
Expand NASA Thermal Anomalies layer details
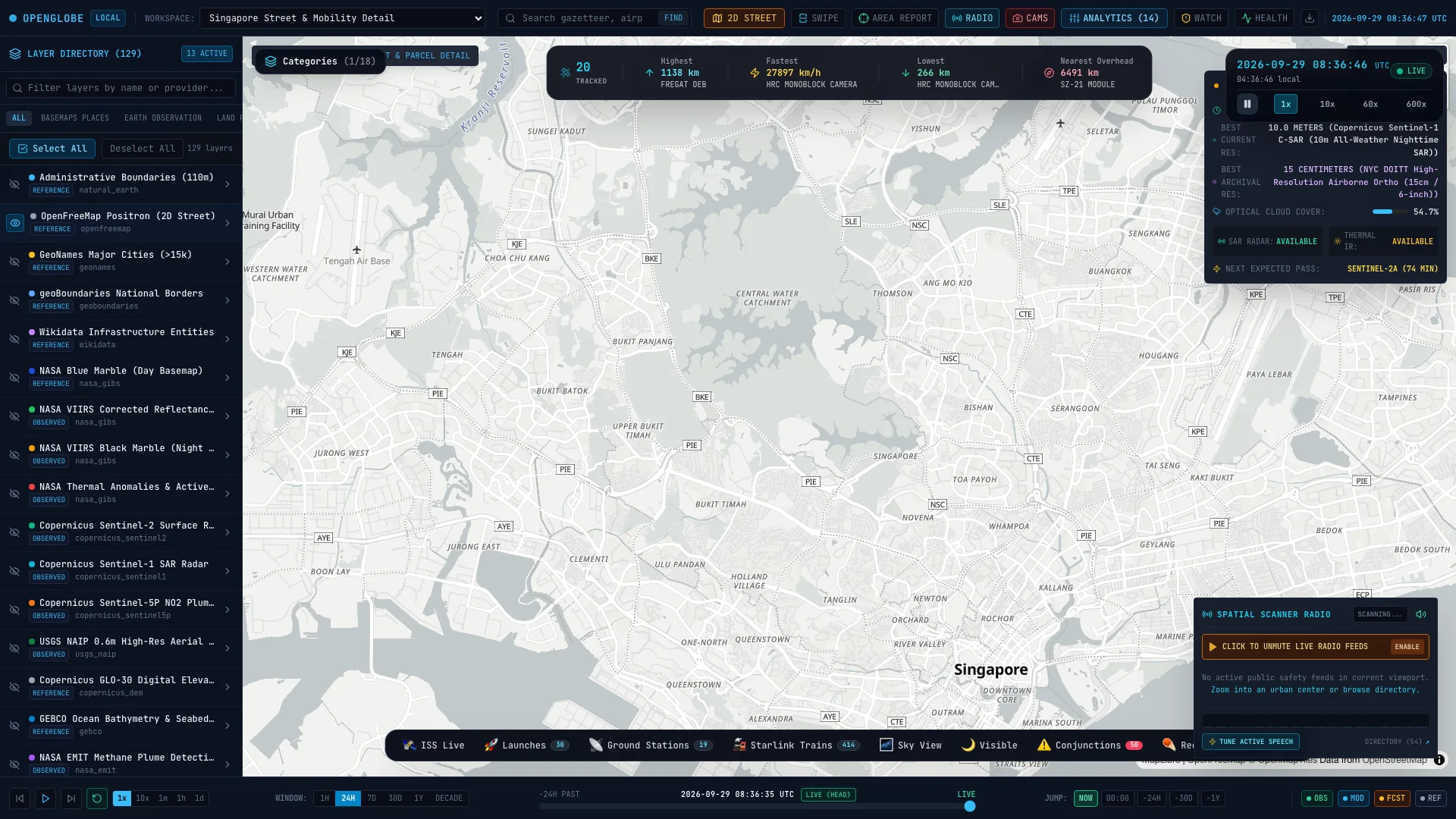click(x=227, y=494)
